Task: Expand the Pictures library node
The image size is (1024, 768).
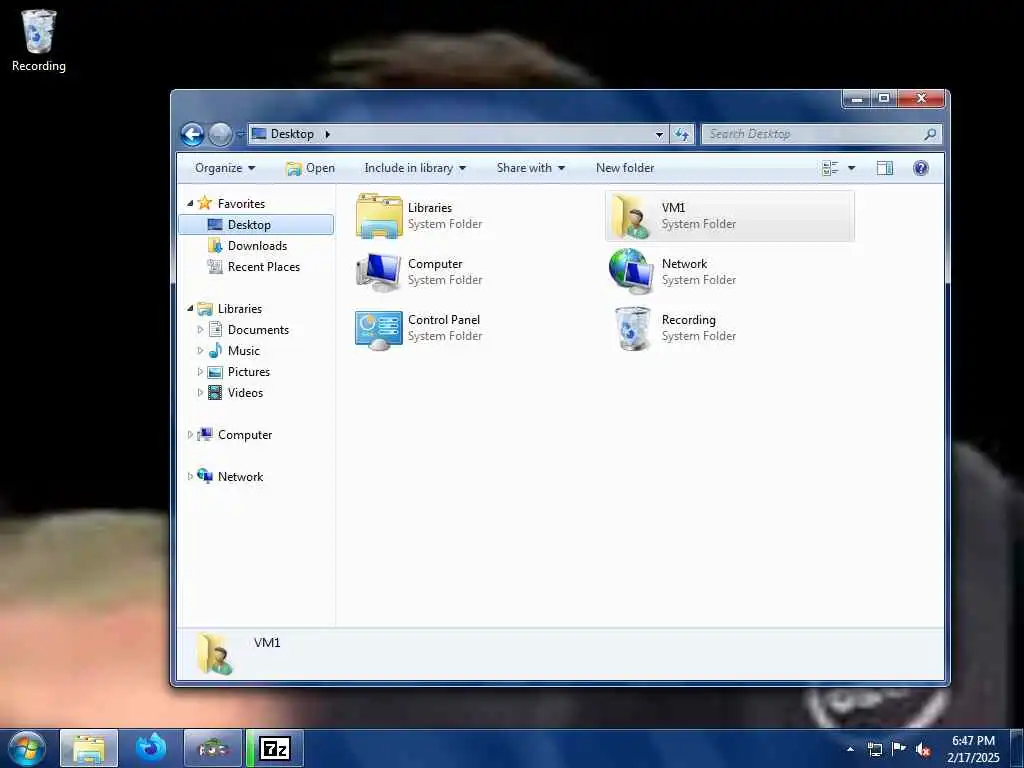Action: point(200,372)
